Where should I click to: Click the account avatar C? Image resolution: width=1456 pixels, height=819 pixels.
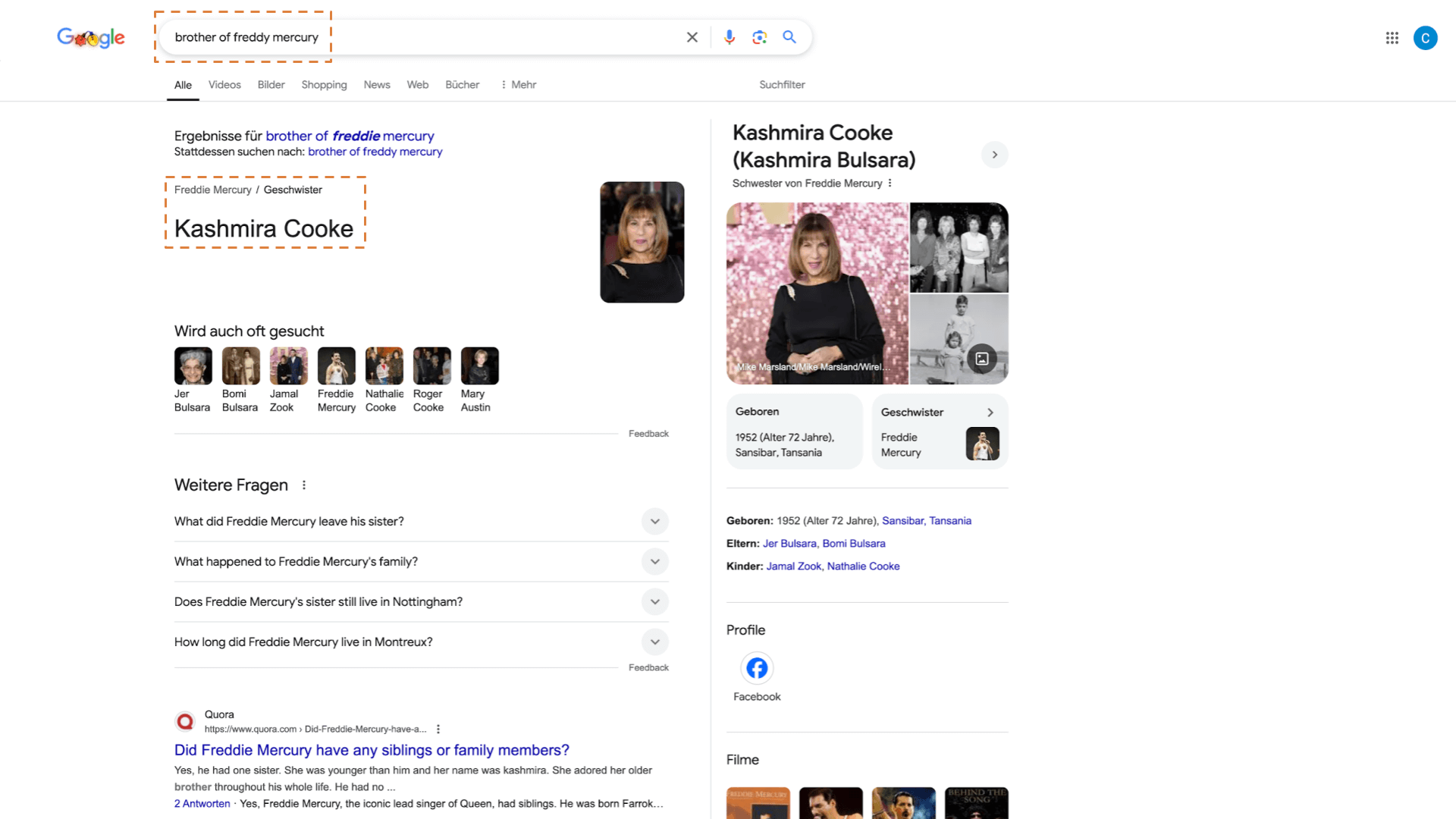coord(1425,38)
